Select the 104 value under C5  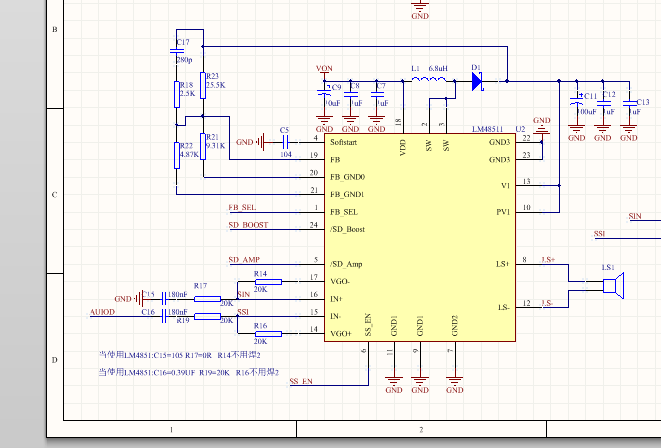286,154
